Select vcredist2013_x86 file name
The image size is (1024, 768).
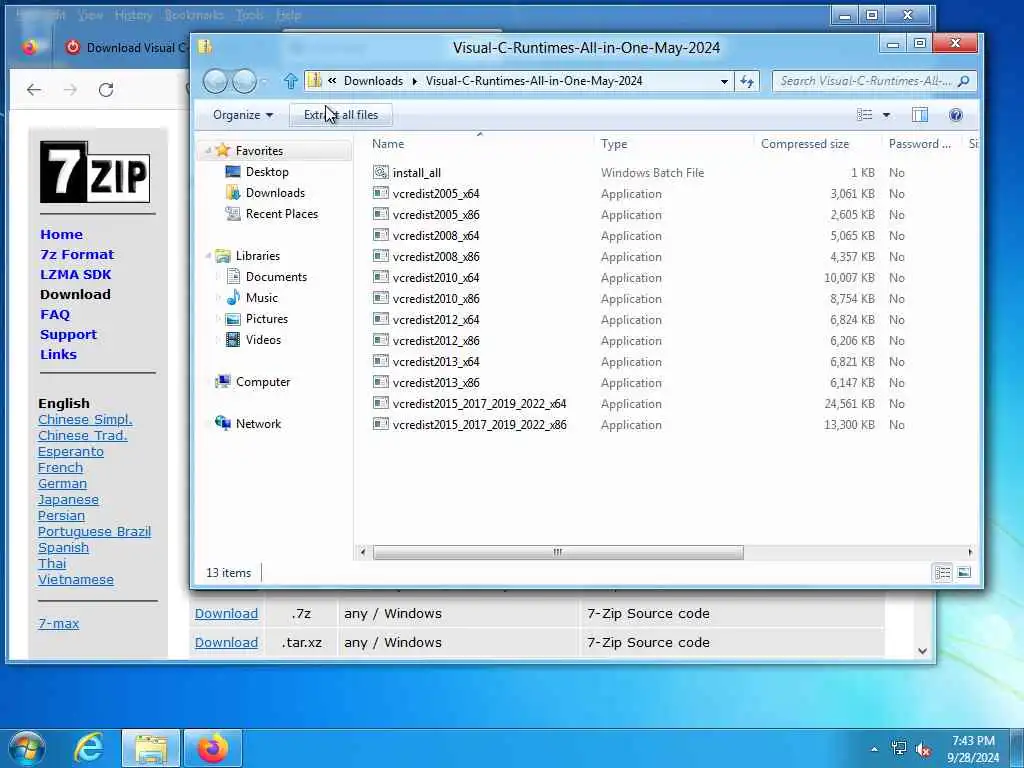pyautogui.click(x=436, y=383)
